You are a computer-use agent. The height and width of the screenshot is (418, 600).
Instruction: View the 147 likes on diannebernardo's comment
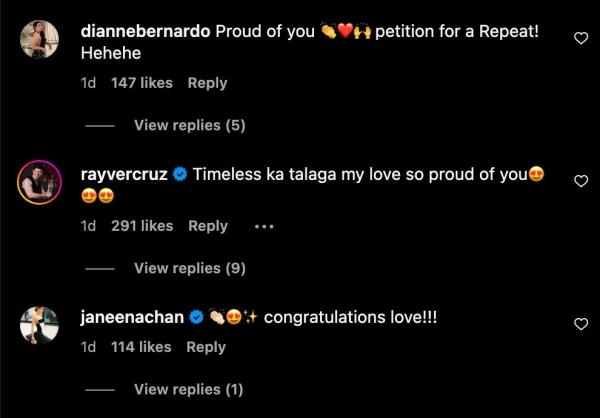(x=141, y=83)
